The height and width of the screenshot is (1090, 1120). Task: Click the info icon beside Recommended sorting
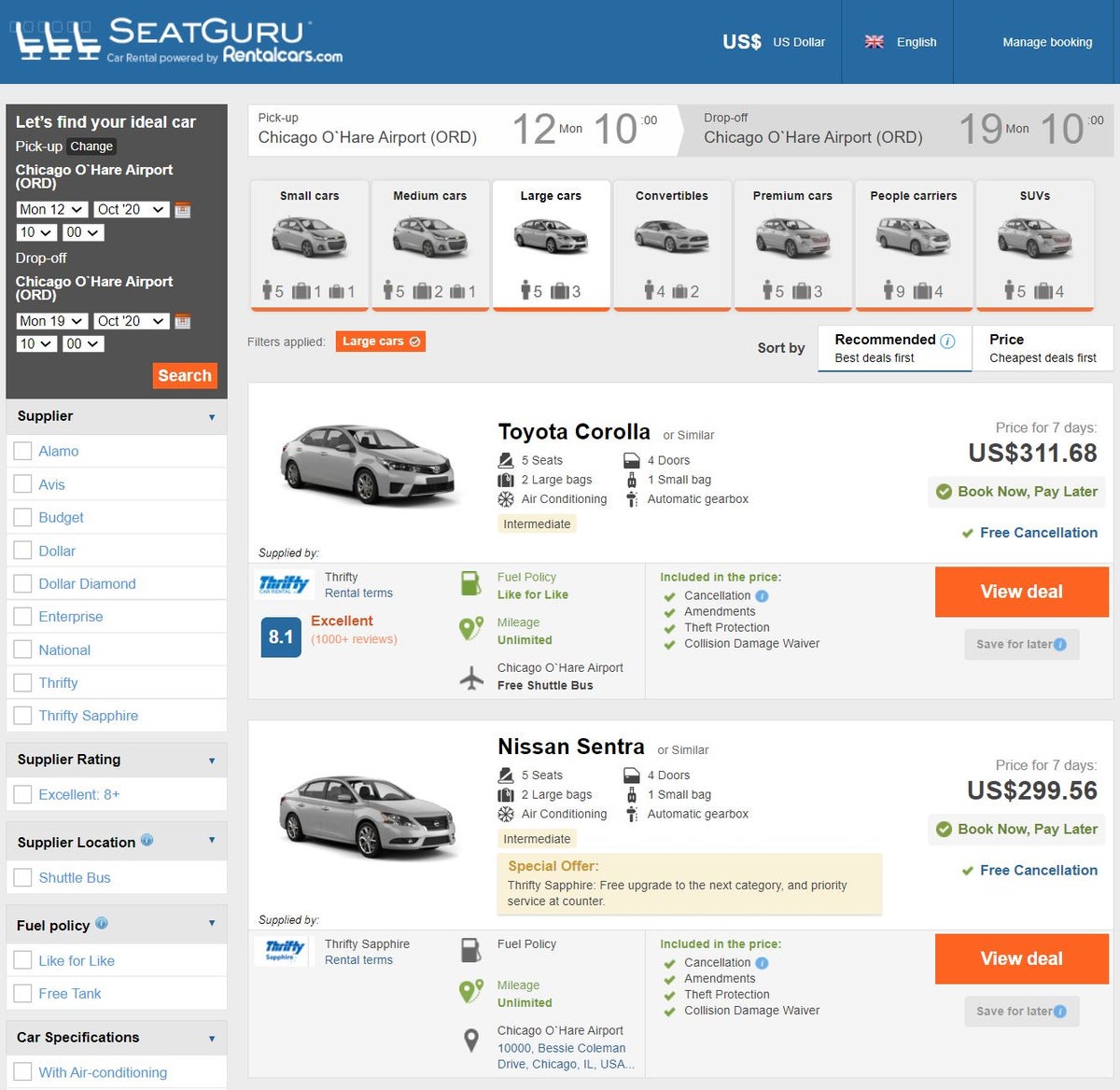[x=948, y=340]
